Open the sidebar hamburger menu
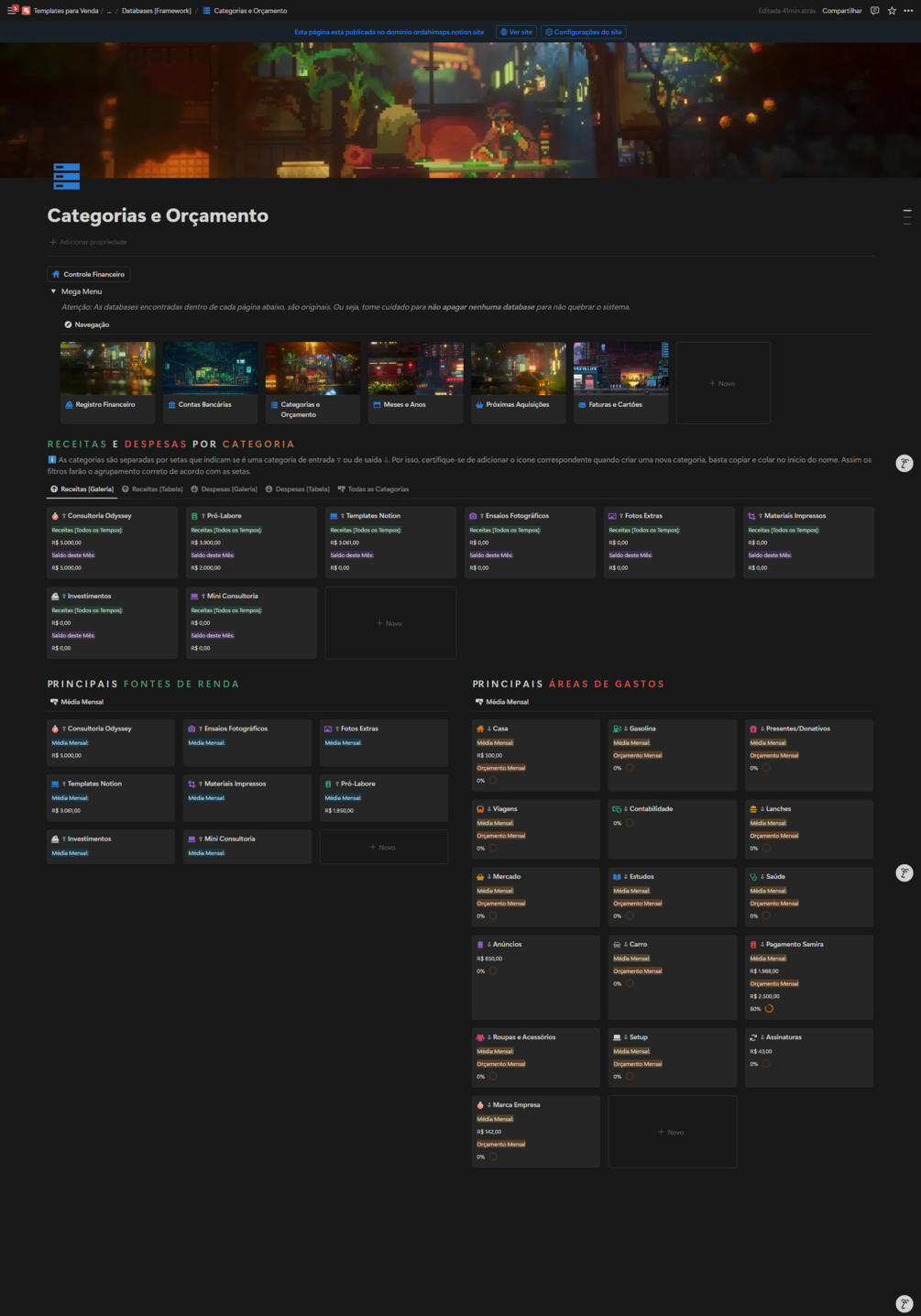Image resolution: width=921 pixels, height=1316 pixels. coord(10,11)
